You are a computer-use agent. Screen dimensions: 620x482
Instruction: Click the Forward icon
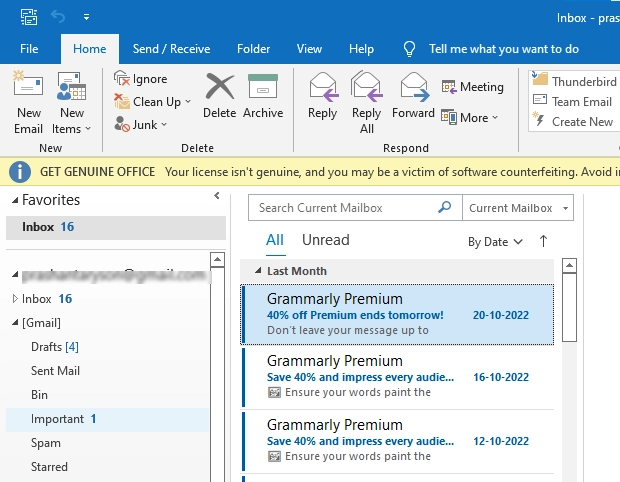[414, 86]
